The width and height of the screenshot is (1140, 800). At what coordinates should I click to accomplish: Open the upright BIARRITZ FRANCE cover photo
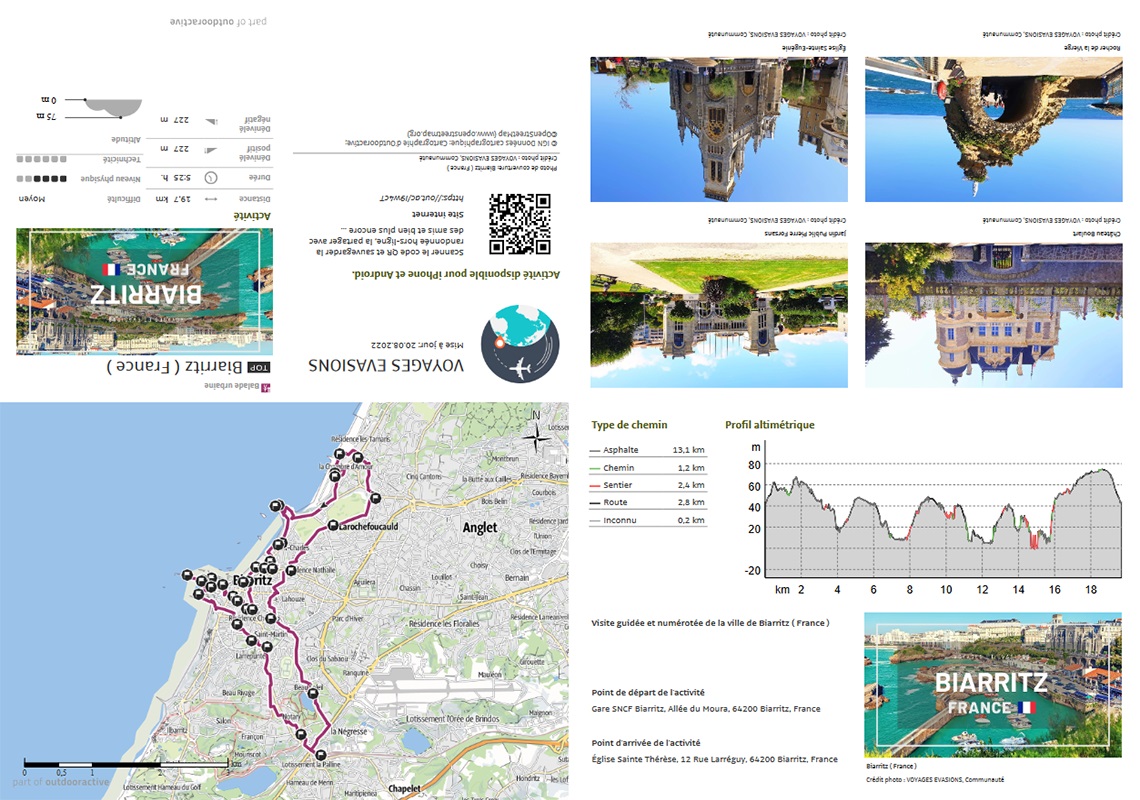pyautogui.click(x=993, y=685)
